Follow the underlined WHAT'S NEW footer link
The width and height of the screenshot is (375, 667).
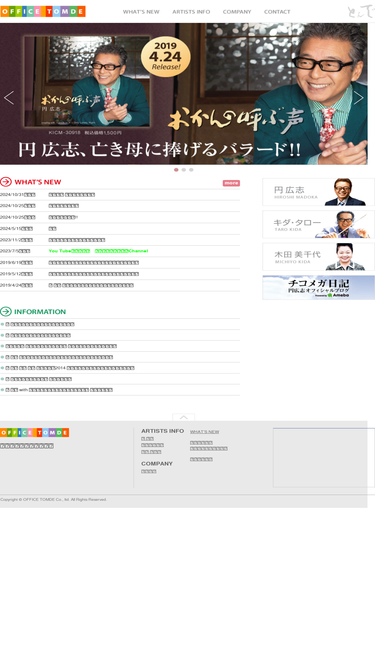point(205,432)
